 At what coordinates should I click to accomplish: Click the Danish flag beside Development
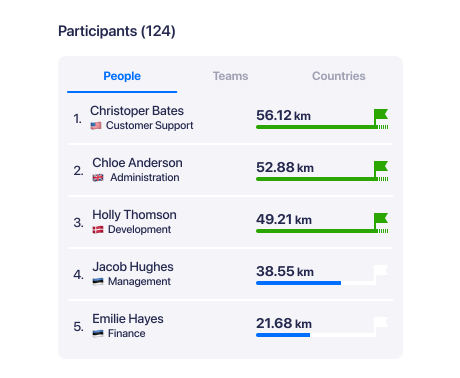click(98, 230)
